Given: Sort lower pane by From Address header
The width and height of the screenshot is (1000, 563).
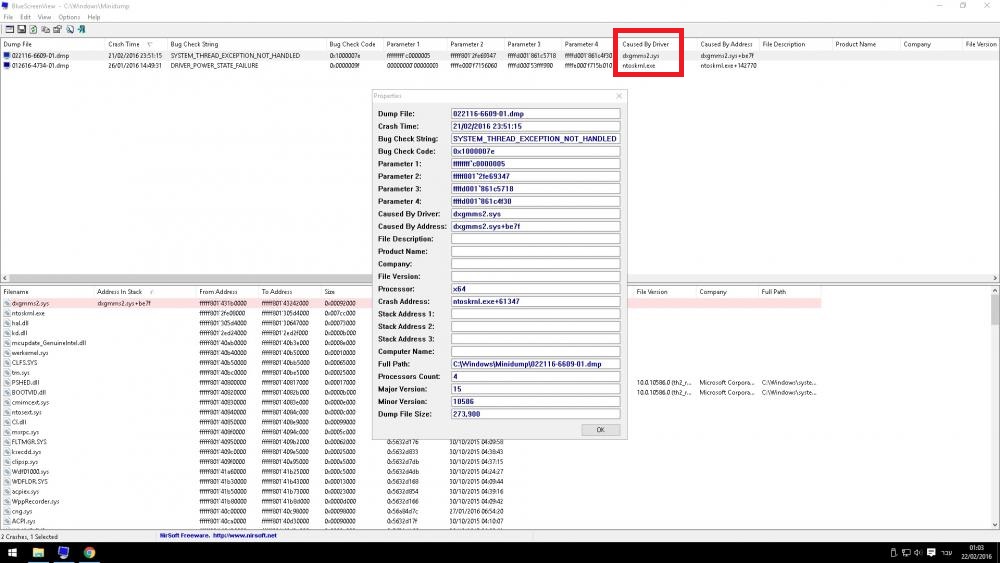Looking at the screenshot, I should 227,291.
